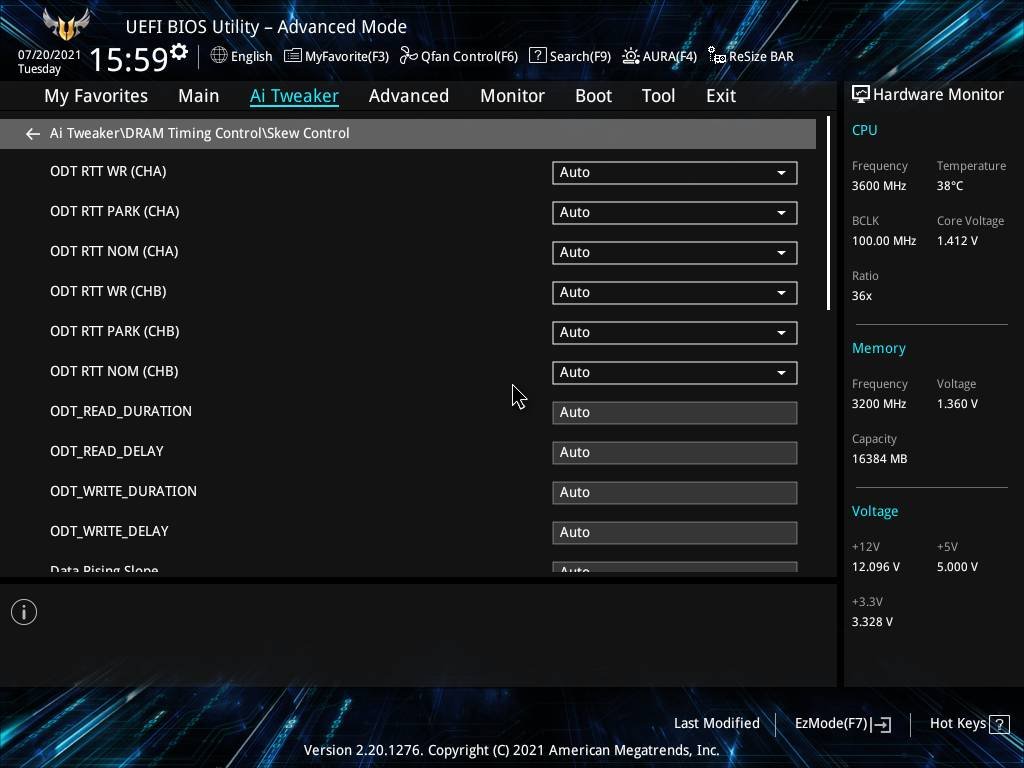Open the My Favorites tab
This screenshot has height=768, width=1024.
click(x=96, y=96)
